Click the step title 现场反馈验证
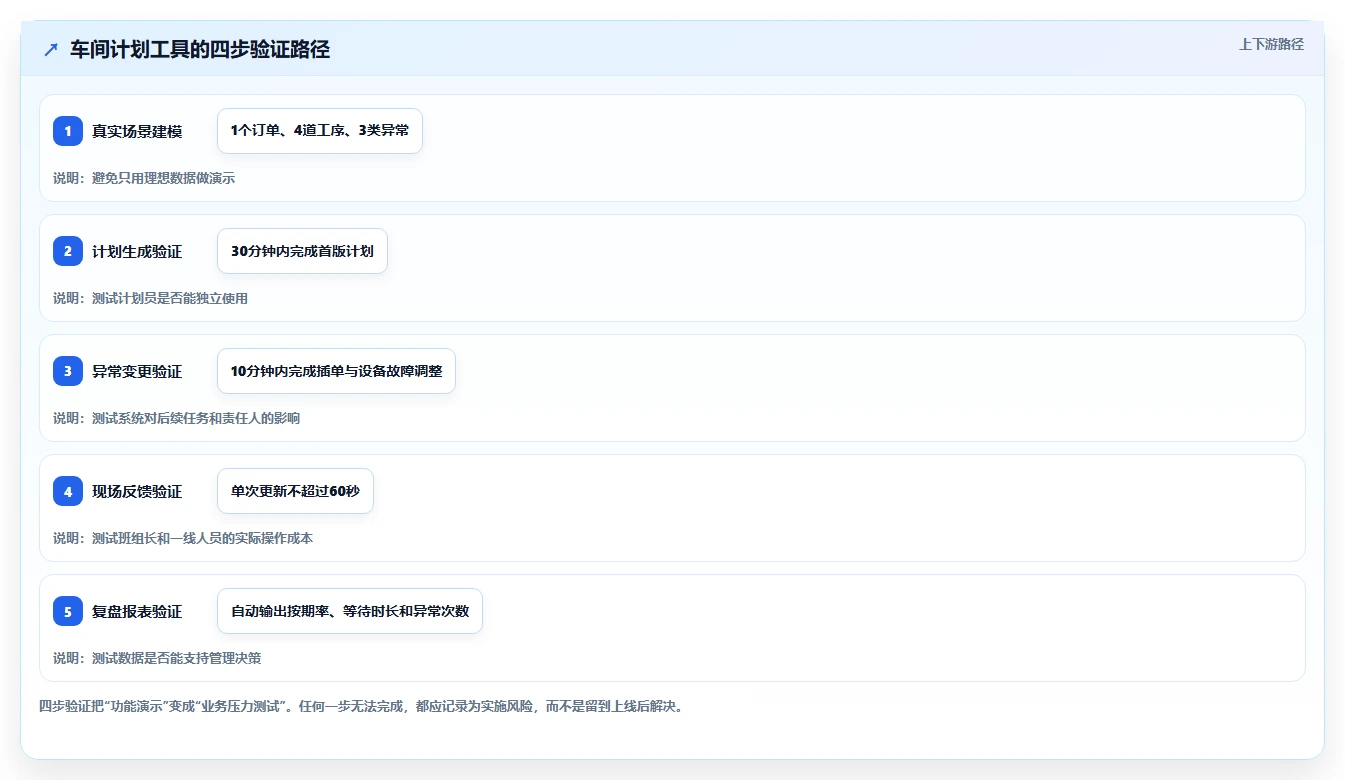 click(137, 491)
